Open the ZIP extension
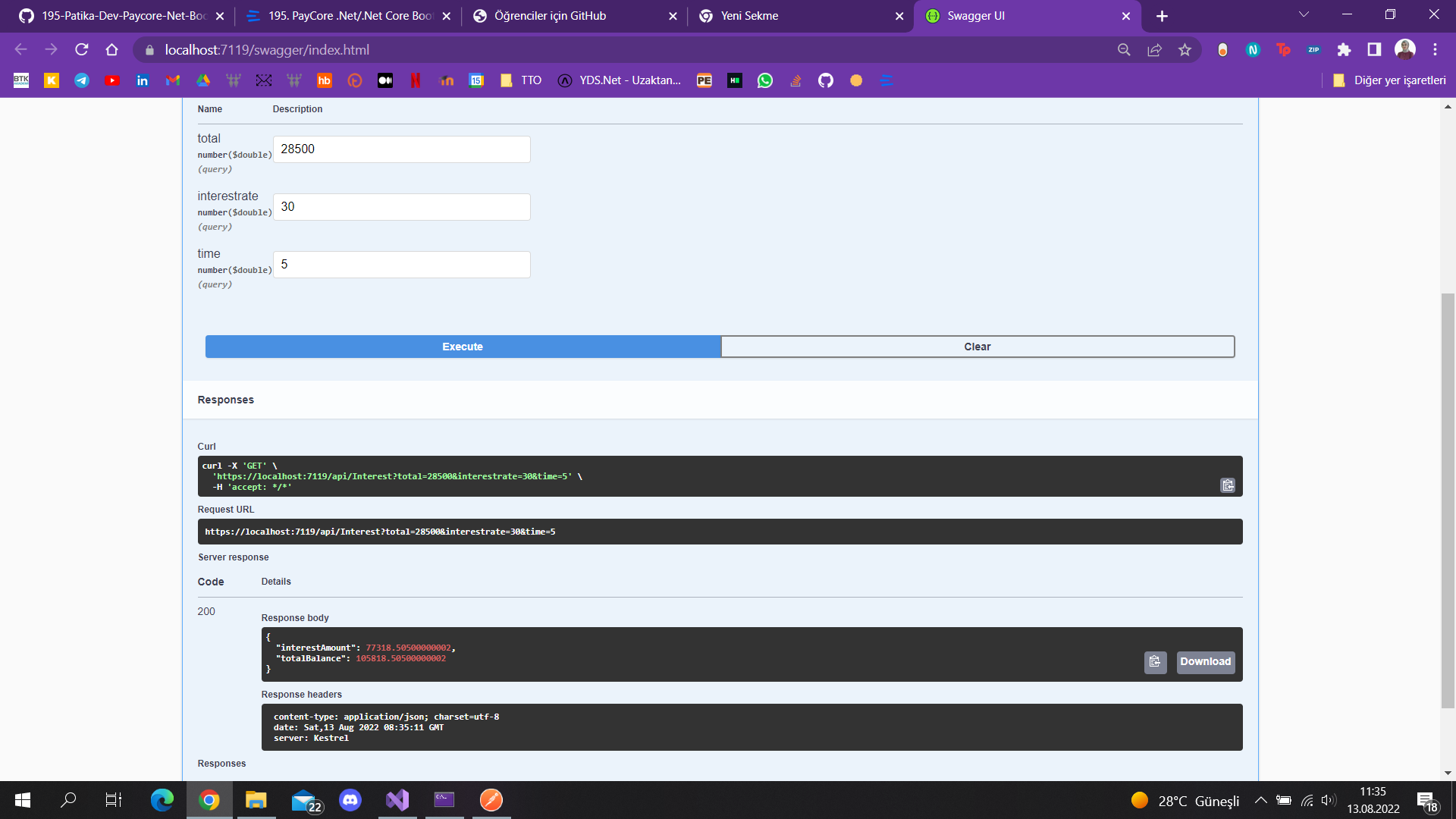The width and height of the screenshot is (1456, 819). coord(1313,50)
